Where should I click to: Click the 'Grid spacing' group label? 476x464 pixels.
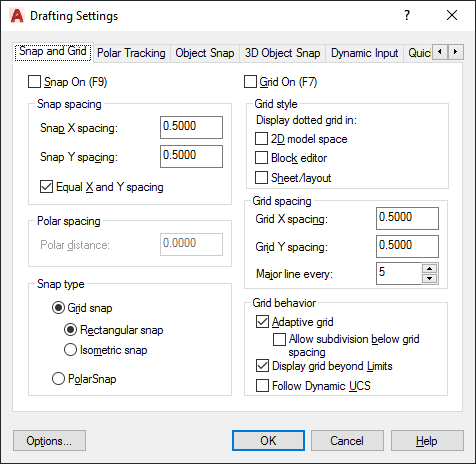click(x=282, y=201)
